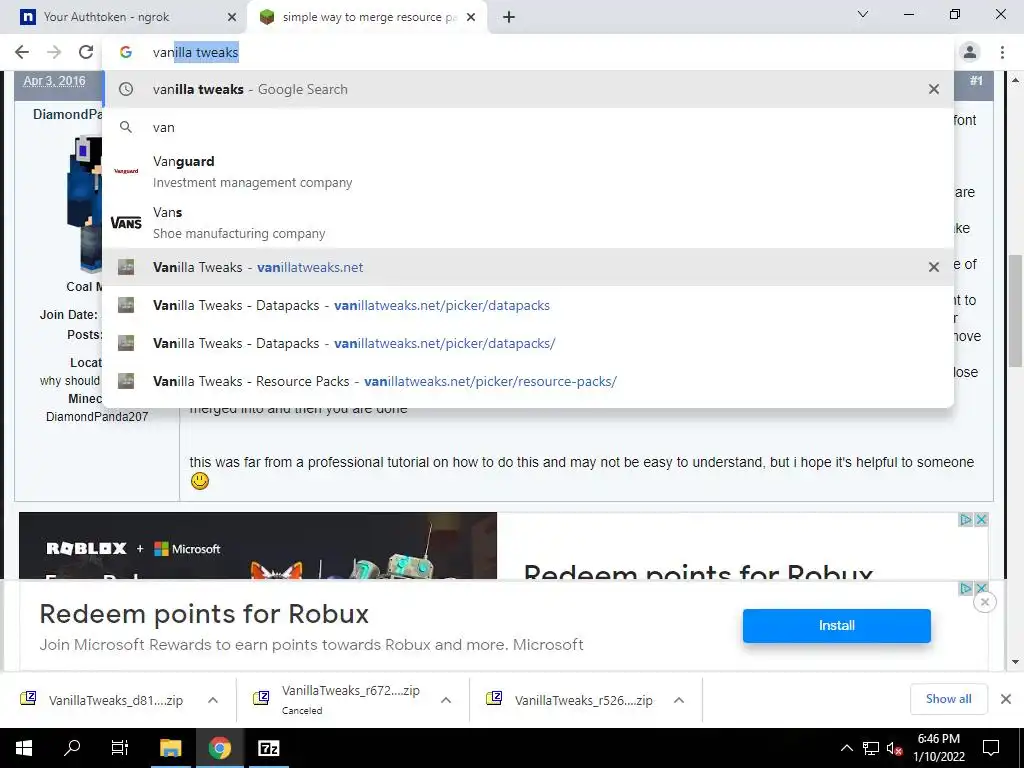Viewport: 1024px width, 768px height.
Task: Select the simple way to merge resource tab
Action: tap(366, 17)
